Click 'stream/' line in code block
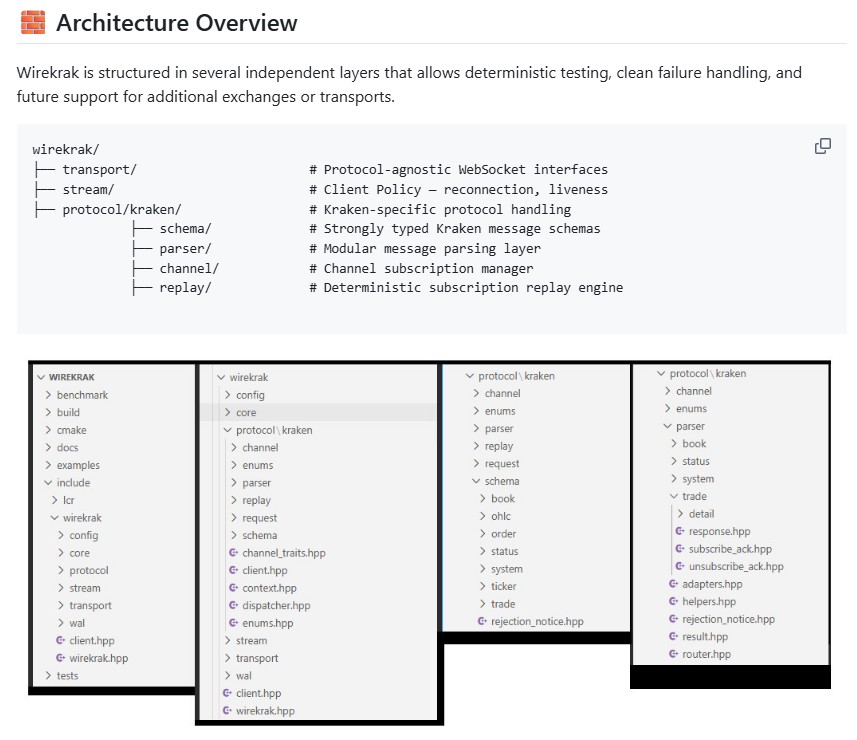This screenshot has width=857, height=740. coord(88,189)
